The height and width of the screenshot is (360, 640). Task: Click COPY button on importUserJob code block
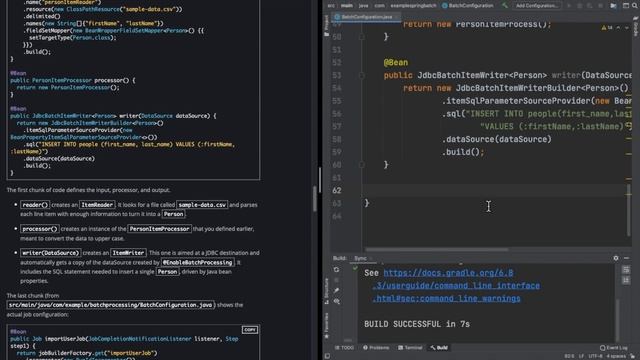tap(249, 330)
